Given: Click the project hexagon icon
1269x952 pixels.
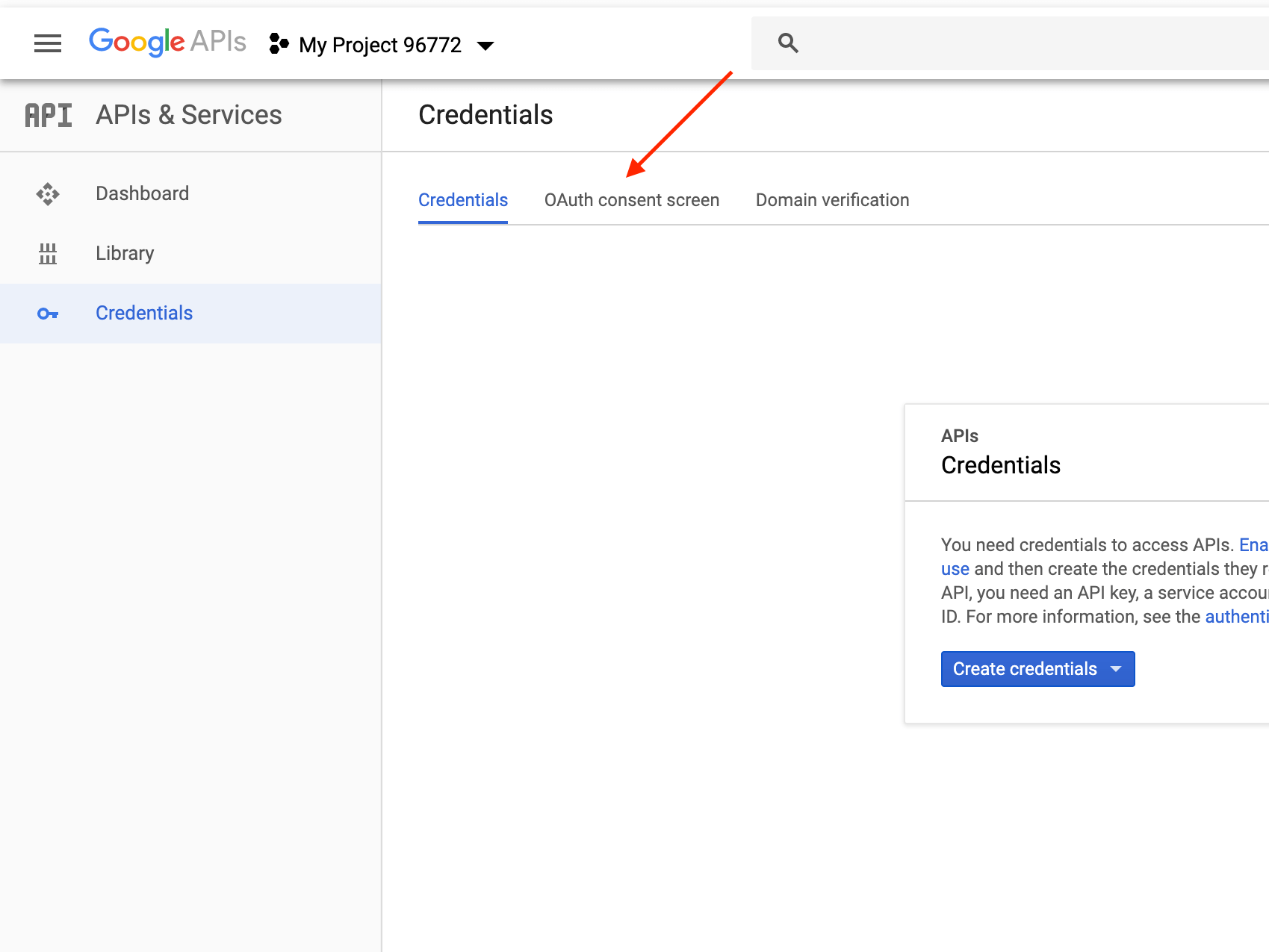Looking at the screenshot, I should click(x=279, y=44).
